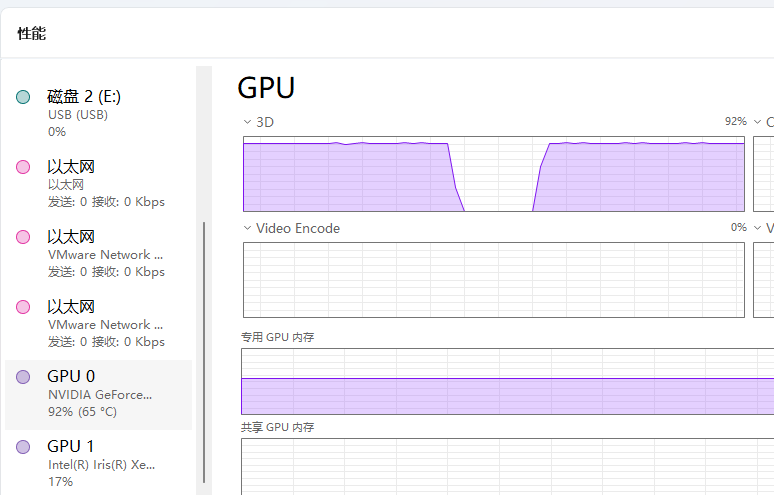Open the graph selector chevron right of 0%
The width and height of the screenshot is (774, 495).
coord(758,228)
